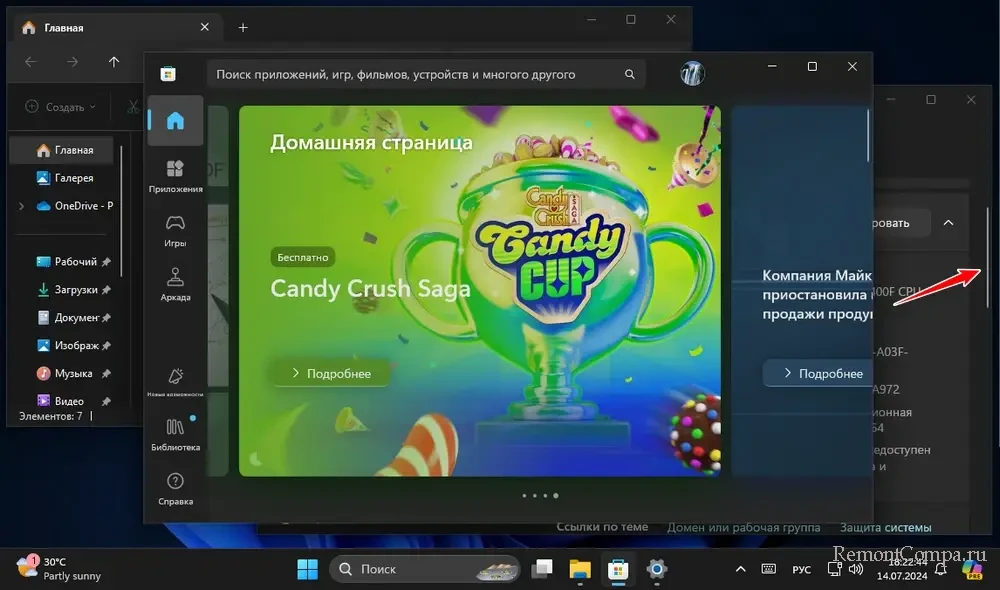
Task: Open Settings from the taskbar gear icon
Action: [656, 569]
